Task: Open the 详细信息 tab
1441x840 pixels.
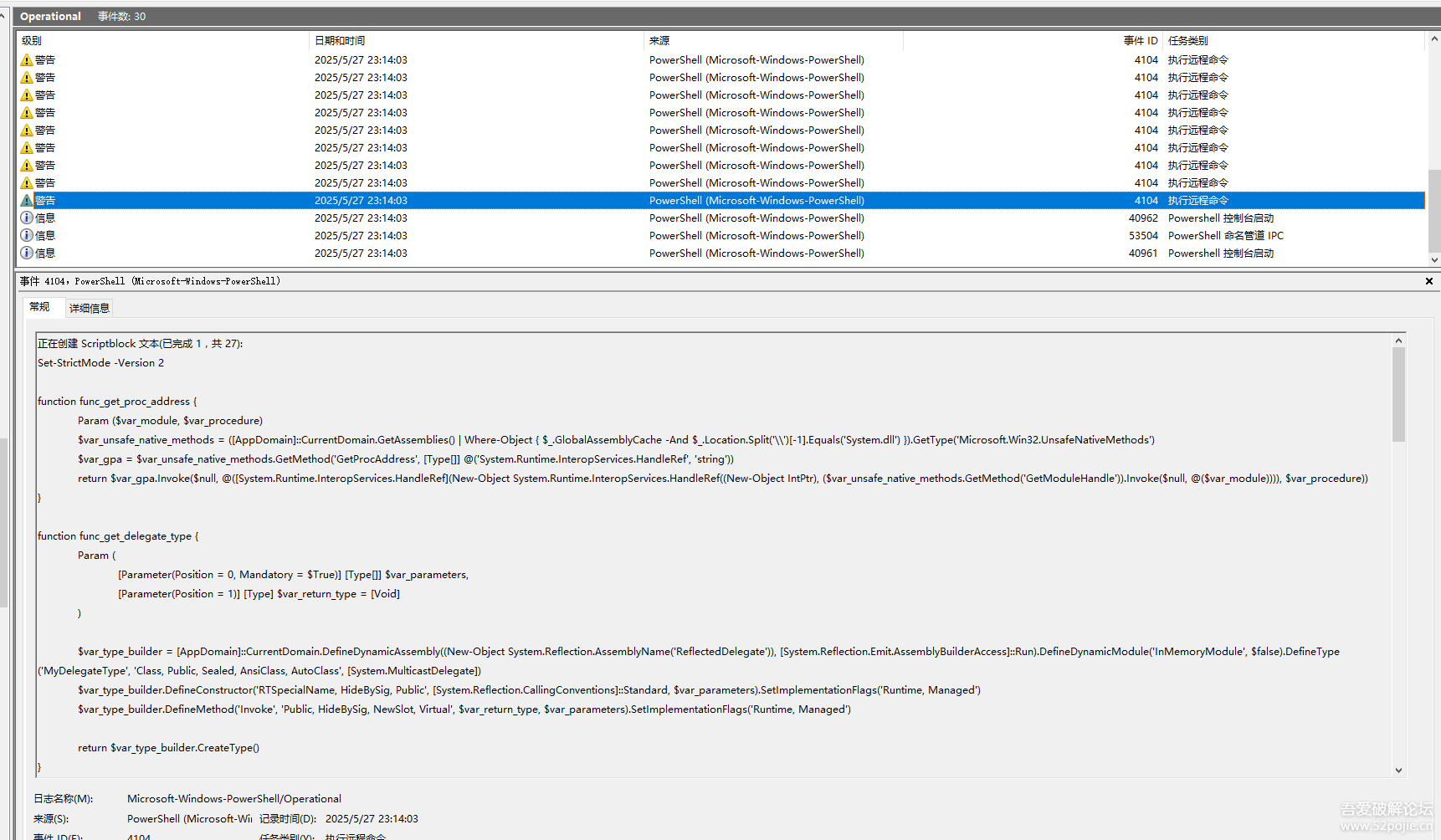Action: point(90,308)
